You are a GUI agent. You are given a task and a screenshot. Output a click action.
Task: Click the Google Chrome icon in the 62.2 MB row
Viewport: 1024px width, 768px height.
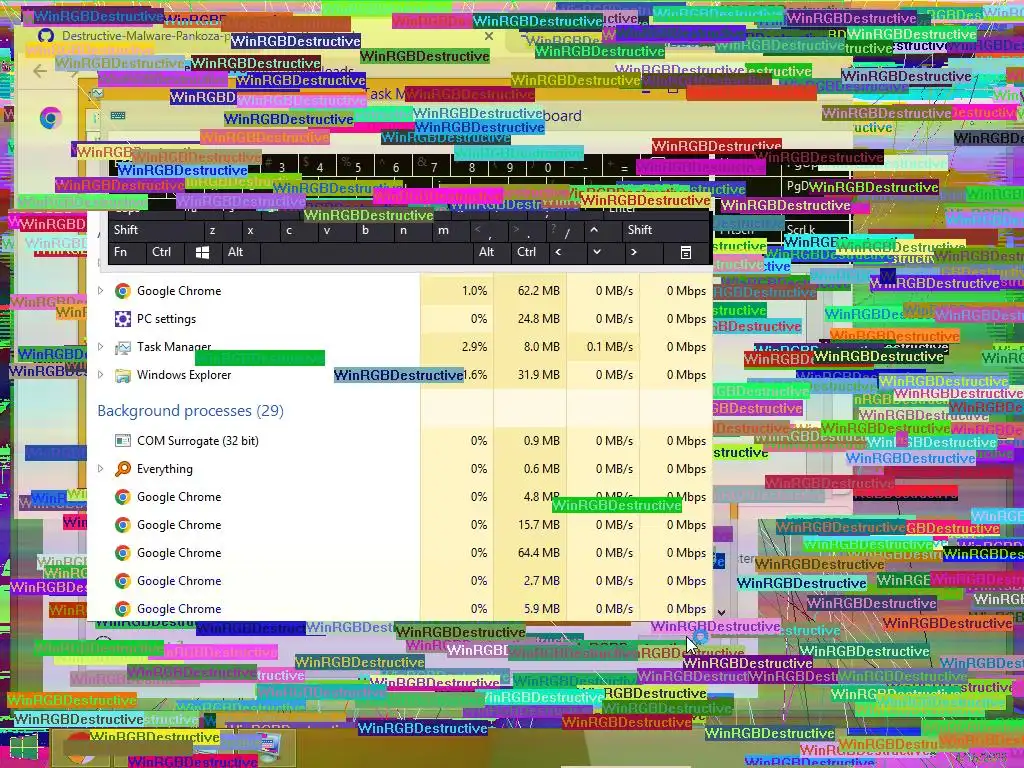pos(122,291)
